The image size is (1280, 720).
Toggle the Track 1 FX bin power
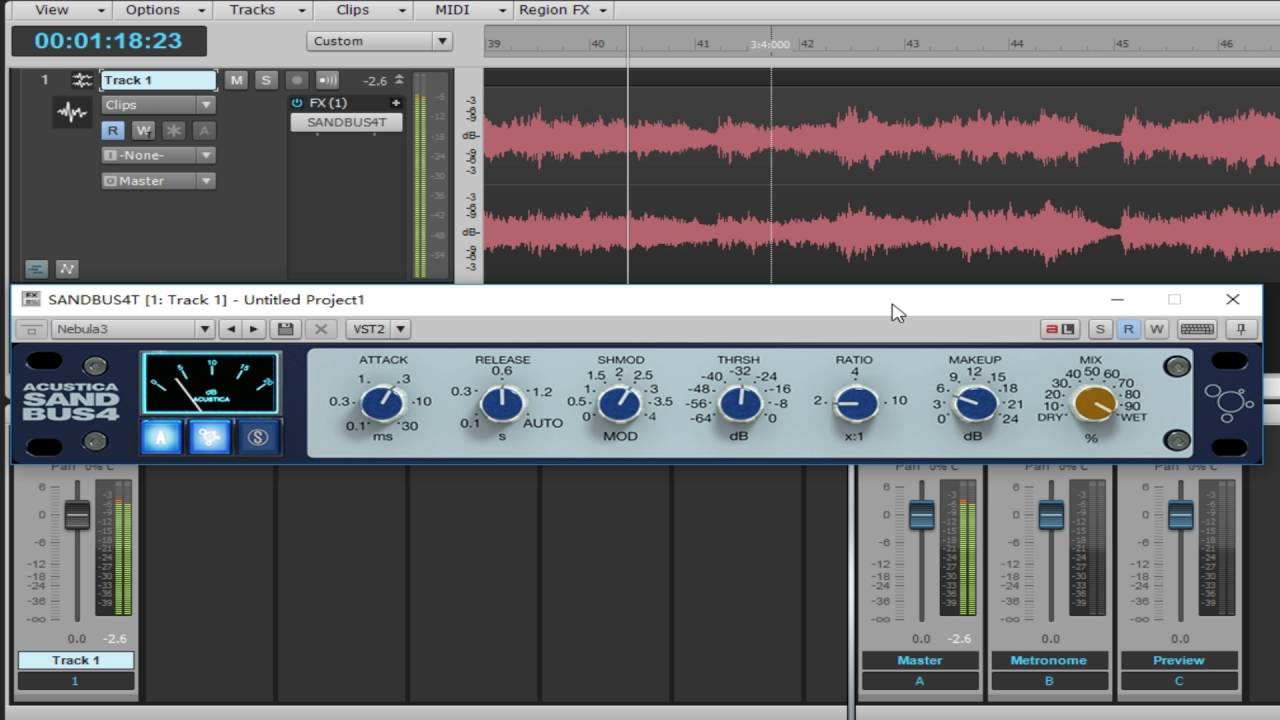pyautogui.click(x=297, y=103)
